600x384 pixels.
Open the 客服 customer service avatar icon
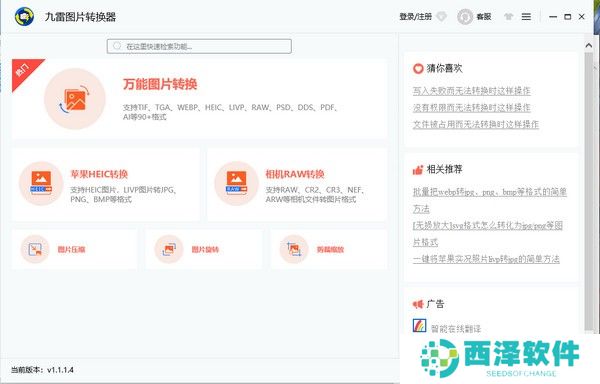(465, 17)
